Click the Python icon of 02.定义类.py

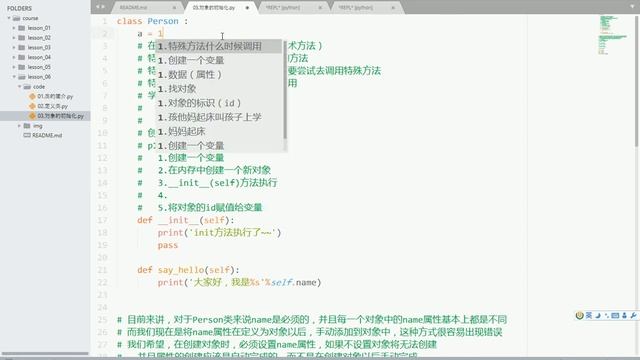point(32,106)
